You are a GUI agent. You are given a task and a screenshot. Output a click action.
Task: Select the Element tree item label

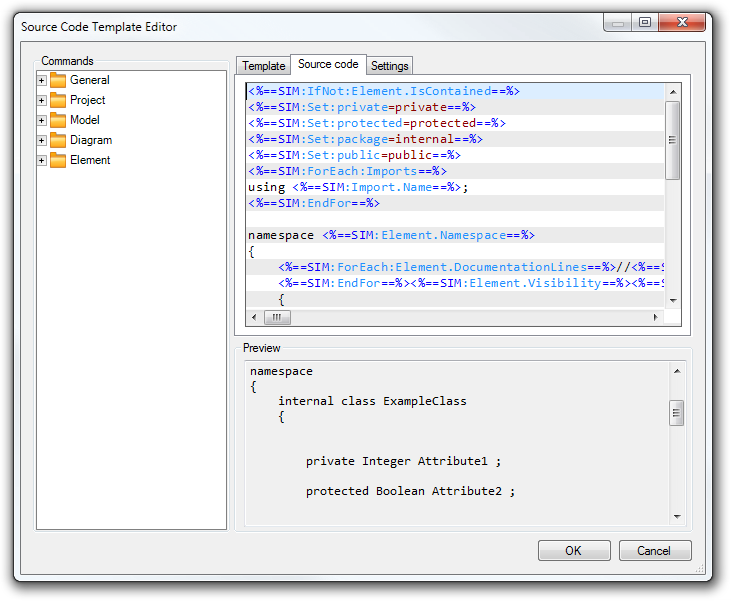click(x=90, y=160)
